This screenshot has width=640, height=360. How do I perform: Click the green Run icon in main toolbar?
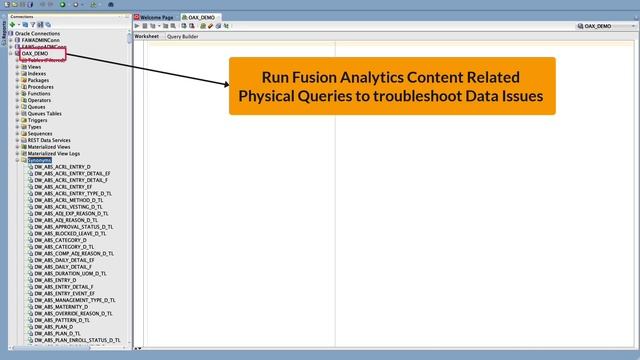pos(62,4)
